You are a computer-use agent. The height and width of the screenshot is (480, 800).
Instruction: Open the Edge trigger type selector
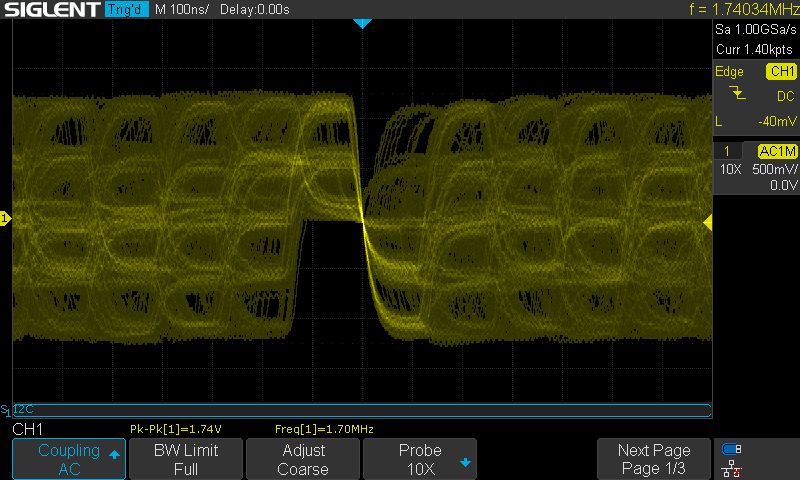728,72
